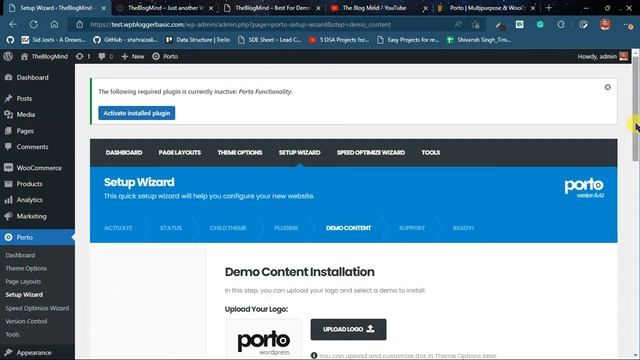The width and height of the screenshot is (640, 360).
Task: Open Pages in the sidebar
Action: pyautogui.click(x=25, y=131)
